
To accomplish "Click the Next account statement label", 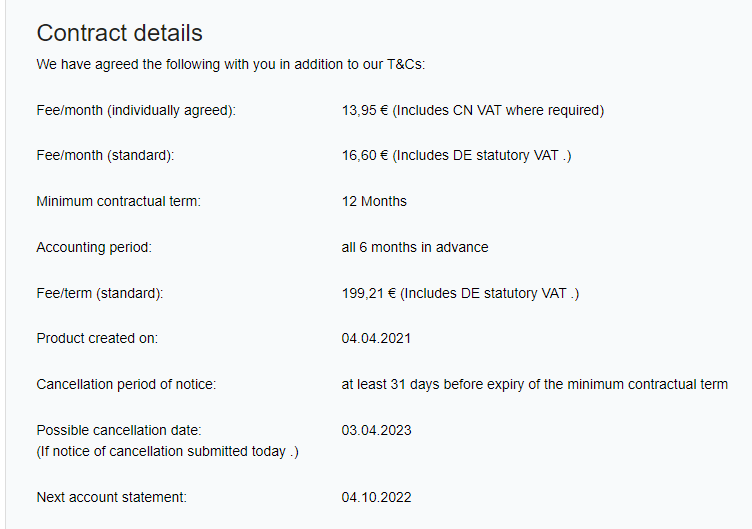I will point(112,497).
